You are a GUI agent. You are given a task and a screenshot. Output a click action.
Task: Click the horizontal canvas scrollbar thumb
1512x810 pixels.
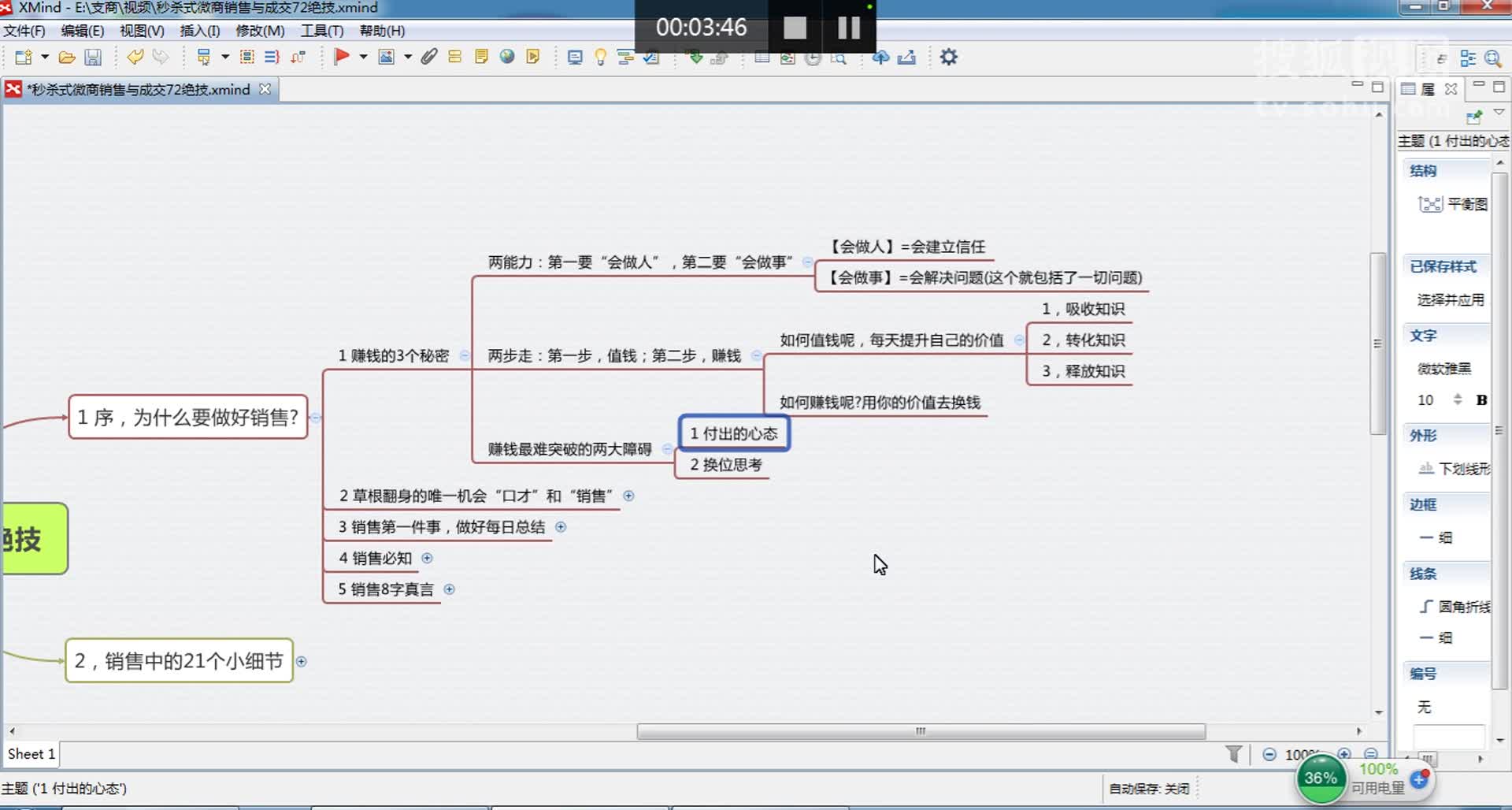[921, 731]
